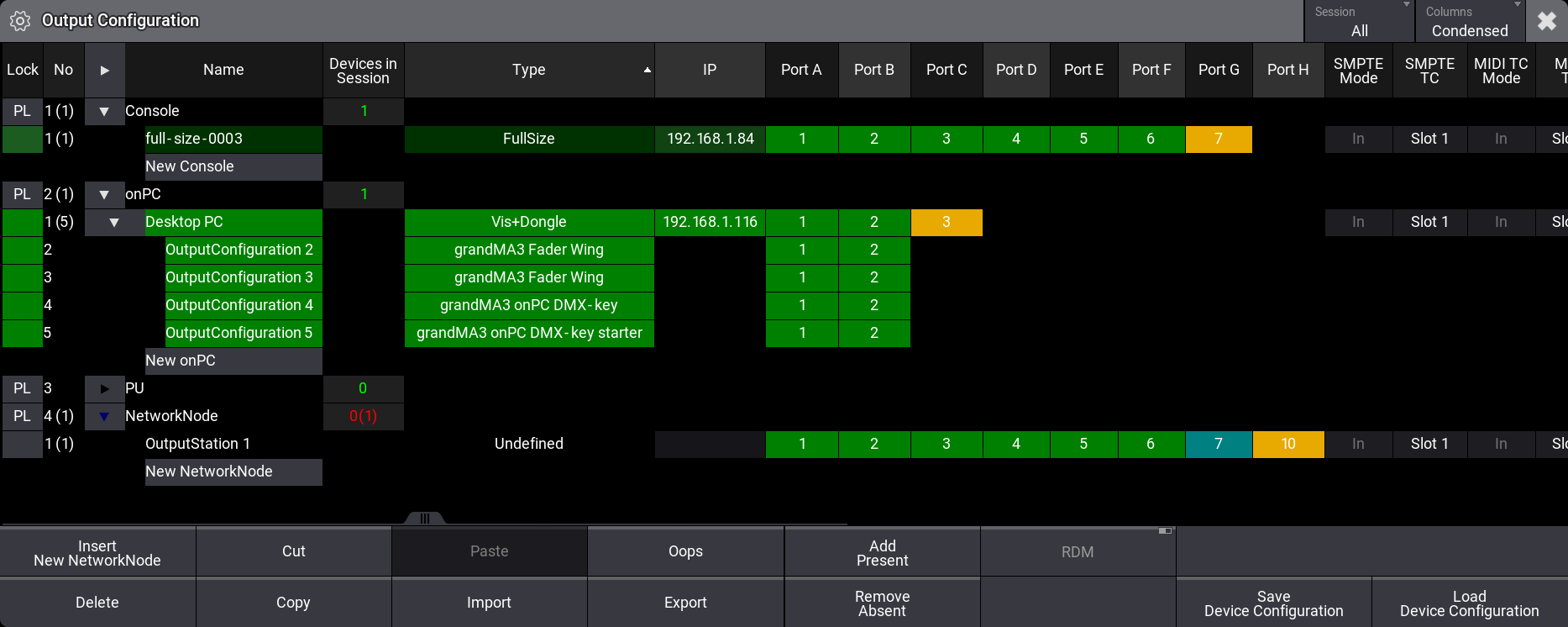Image resolution: width=1568 pixels, height=627 pixels.
Task: Select Port B cell for OutputConfiguration 4
Action: coord(874,305)
